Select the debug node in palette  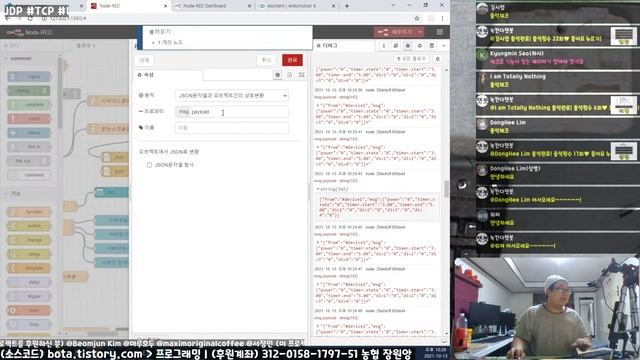[x=29, y=91]
